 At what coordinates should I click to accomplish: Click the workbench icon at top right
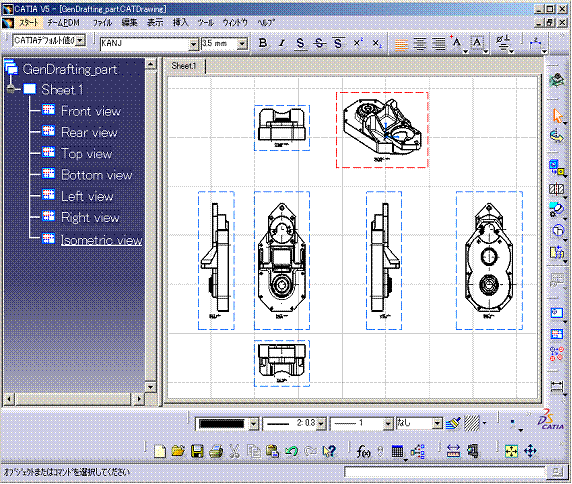pos(557,80)
